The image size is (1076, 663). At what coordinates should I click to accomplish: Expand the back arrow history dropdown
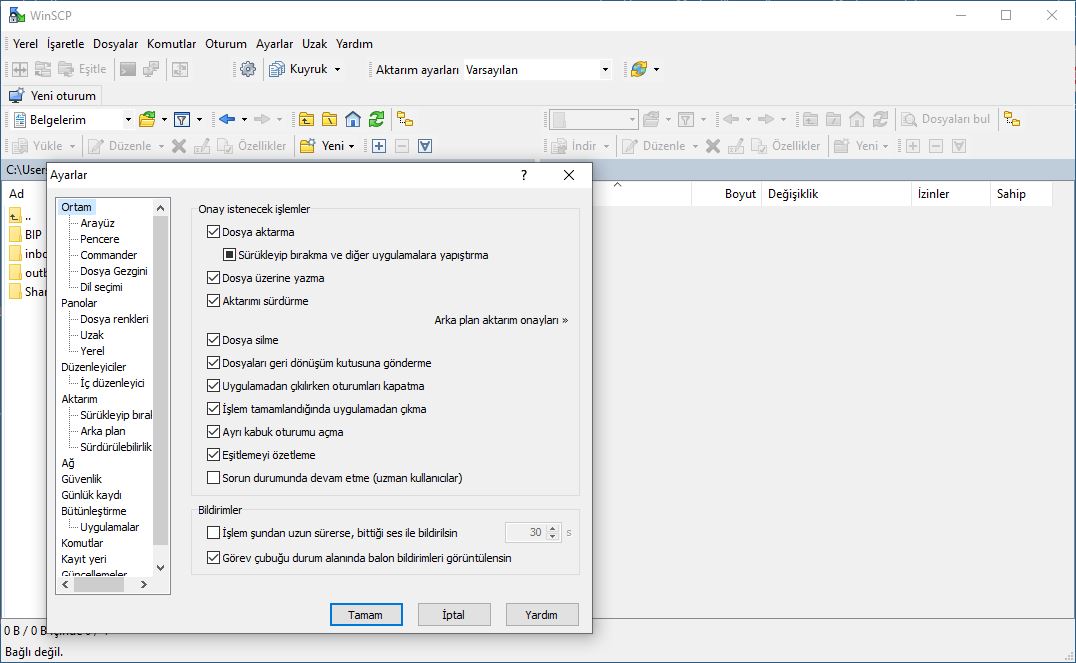pos(244,119)
